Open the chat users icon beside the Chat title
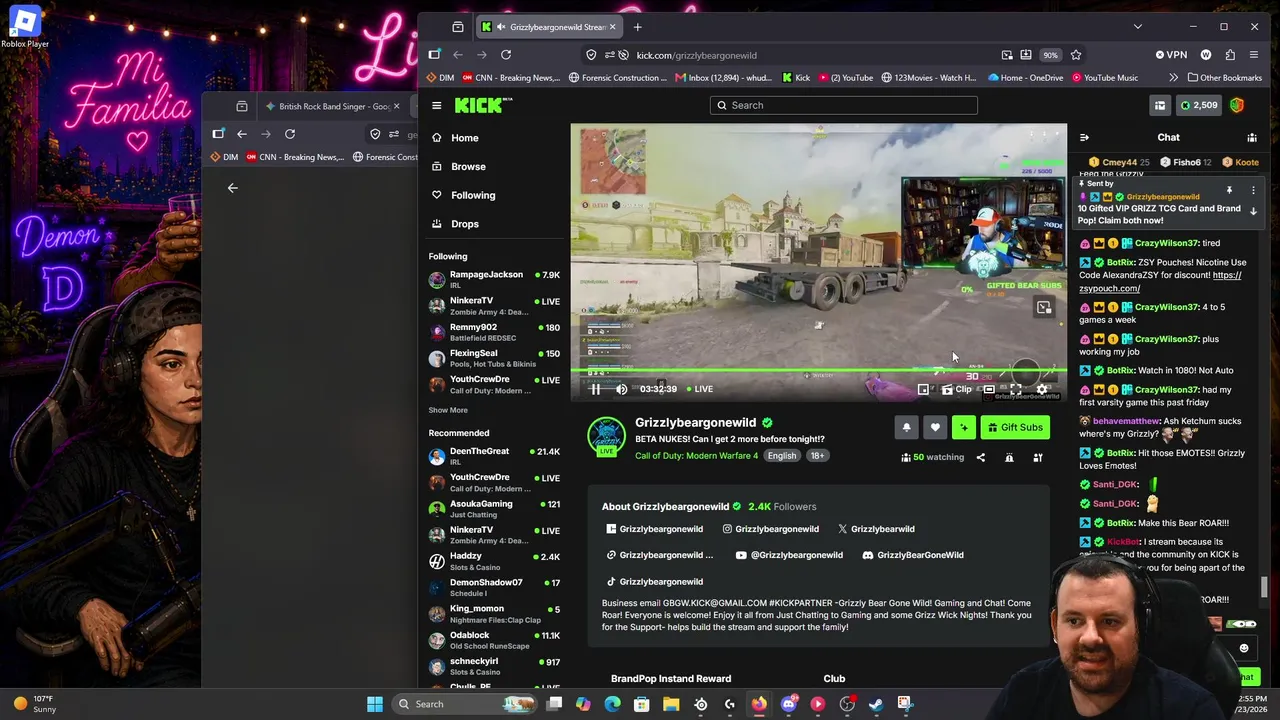 [1252, 137]
